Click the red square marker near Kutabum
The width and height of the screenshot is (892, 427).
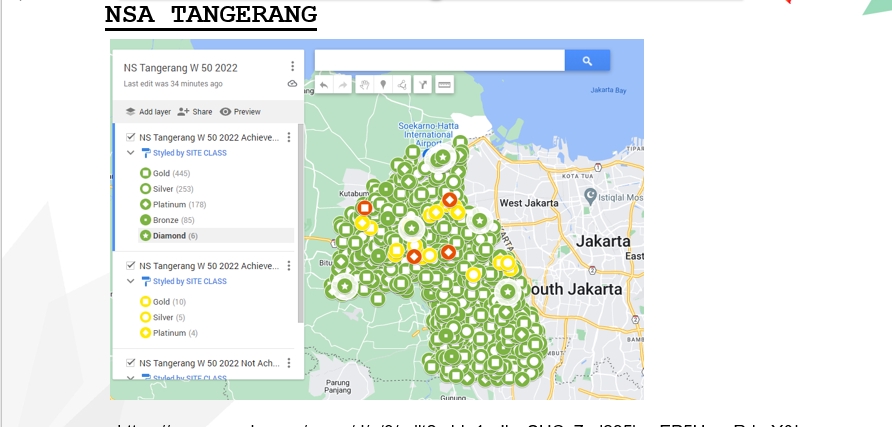[x=365, y=208]
